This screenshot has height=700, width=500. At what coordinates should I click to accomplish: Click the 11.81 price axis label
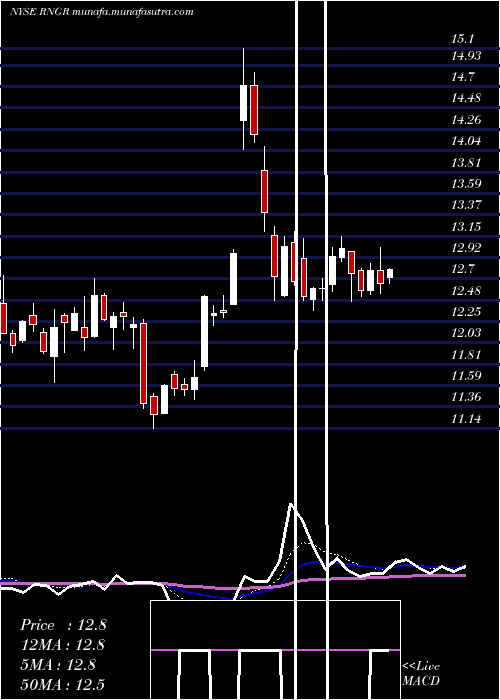466,355
